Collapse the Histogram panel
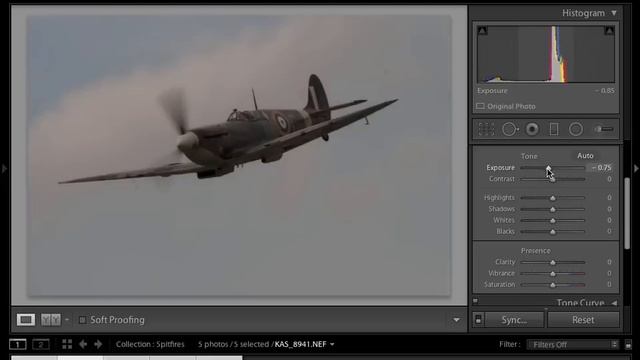Screen dimensions: 640x360 tap(614, 13)
